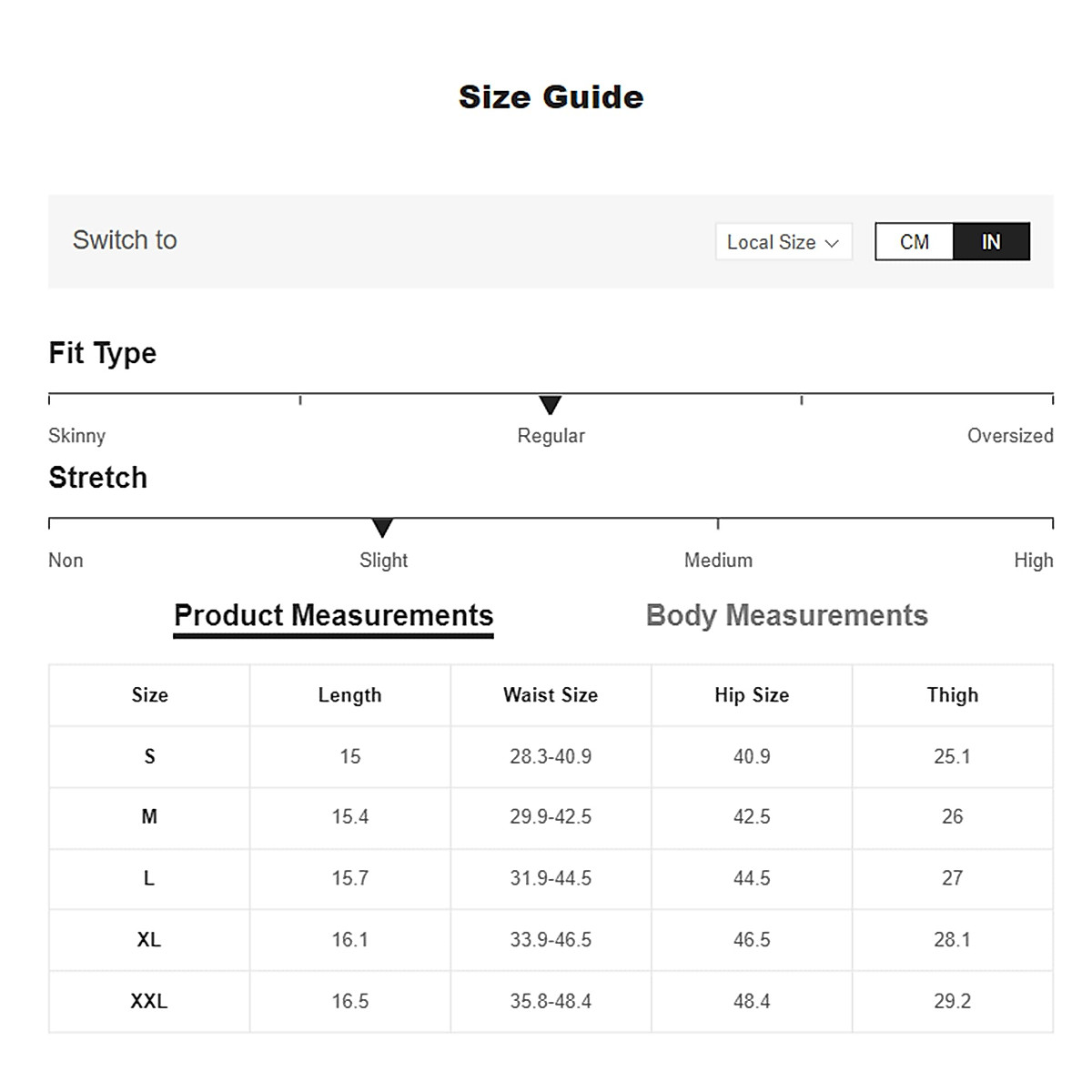The height and width of the screenshot is (1092, 1092).
Task: Click the Skinny fit label
Action: click(x=77, y=436)
